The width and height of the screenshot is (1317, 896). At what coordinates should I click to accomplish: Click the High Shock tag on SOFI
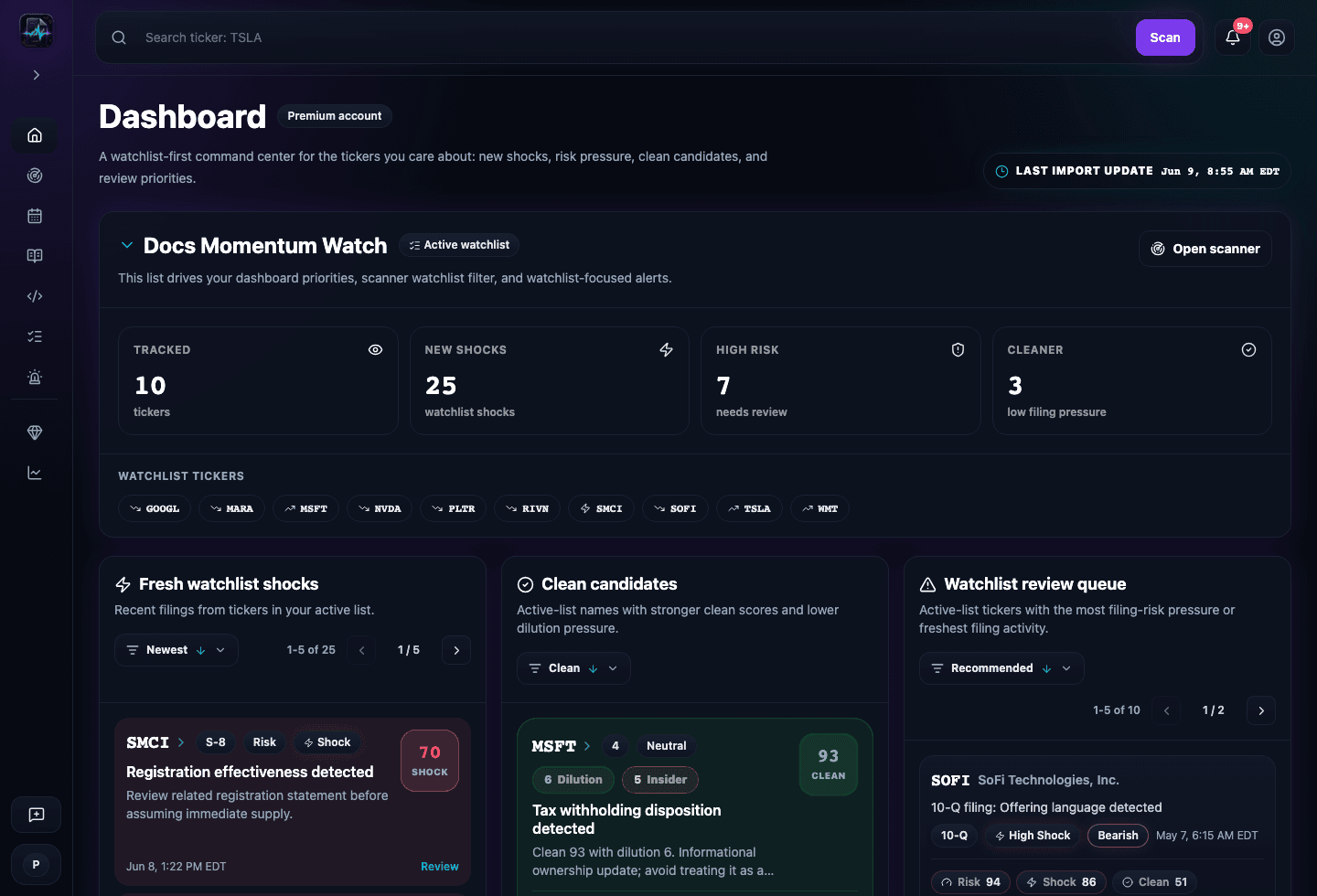[1033, 836]
